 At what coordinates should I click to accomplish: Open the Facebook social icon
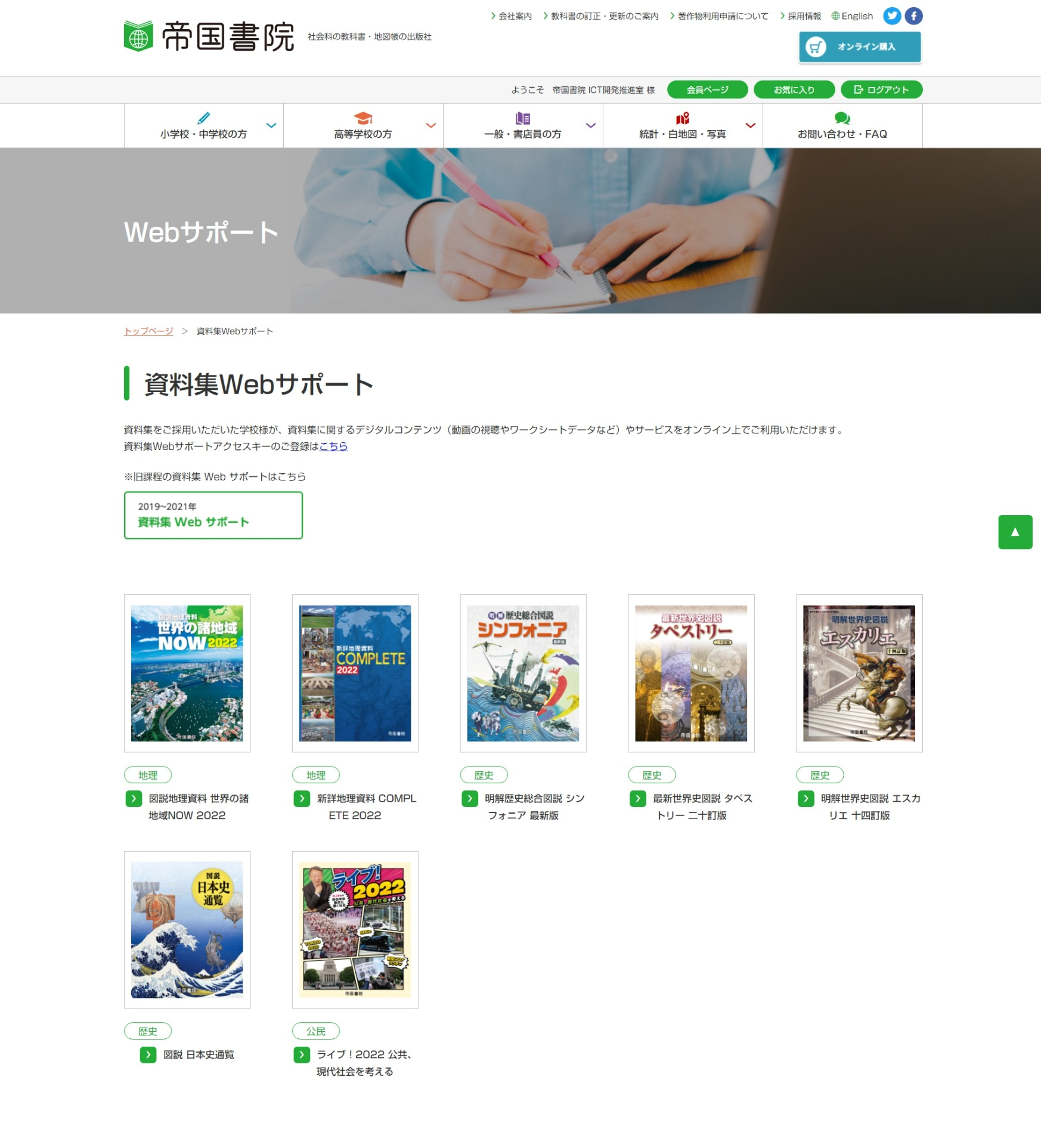tap(913, 16)
